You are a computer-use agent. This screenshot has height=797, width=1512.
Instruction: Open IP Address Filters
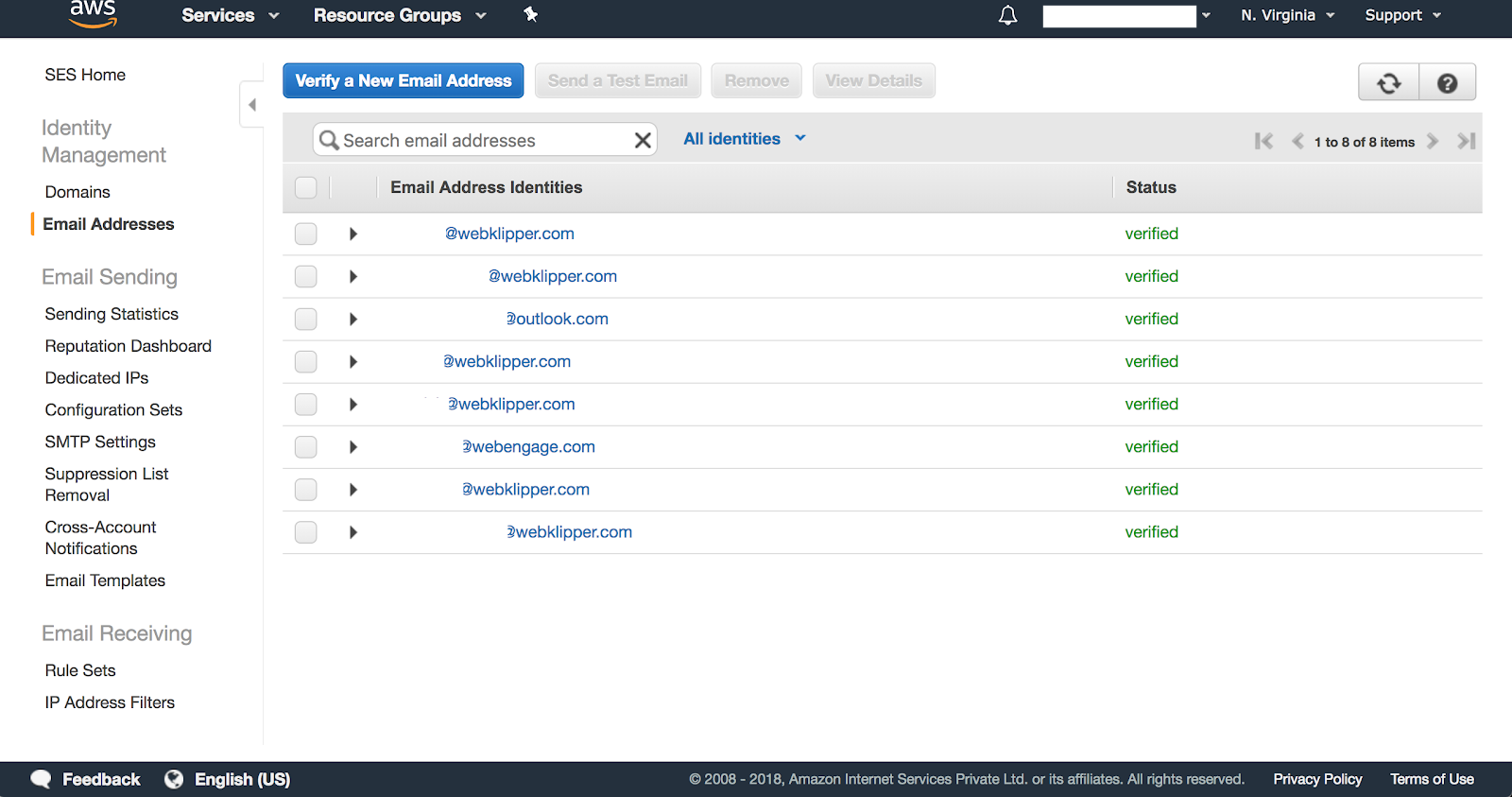(110, 702)
